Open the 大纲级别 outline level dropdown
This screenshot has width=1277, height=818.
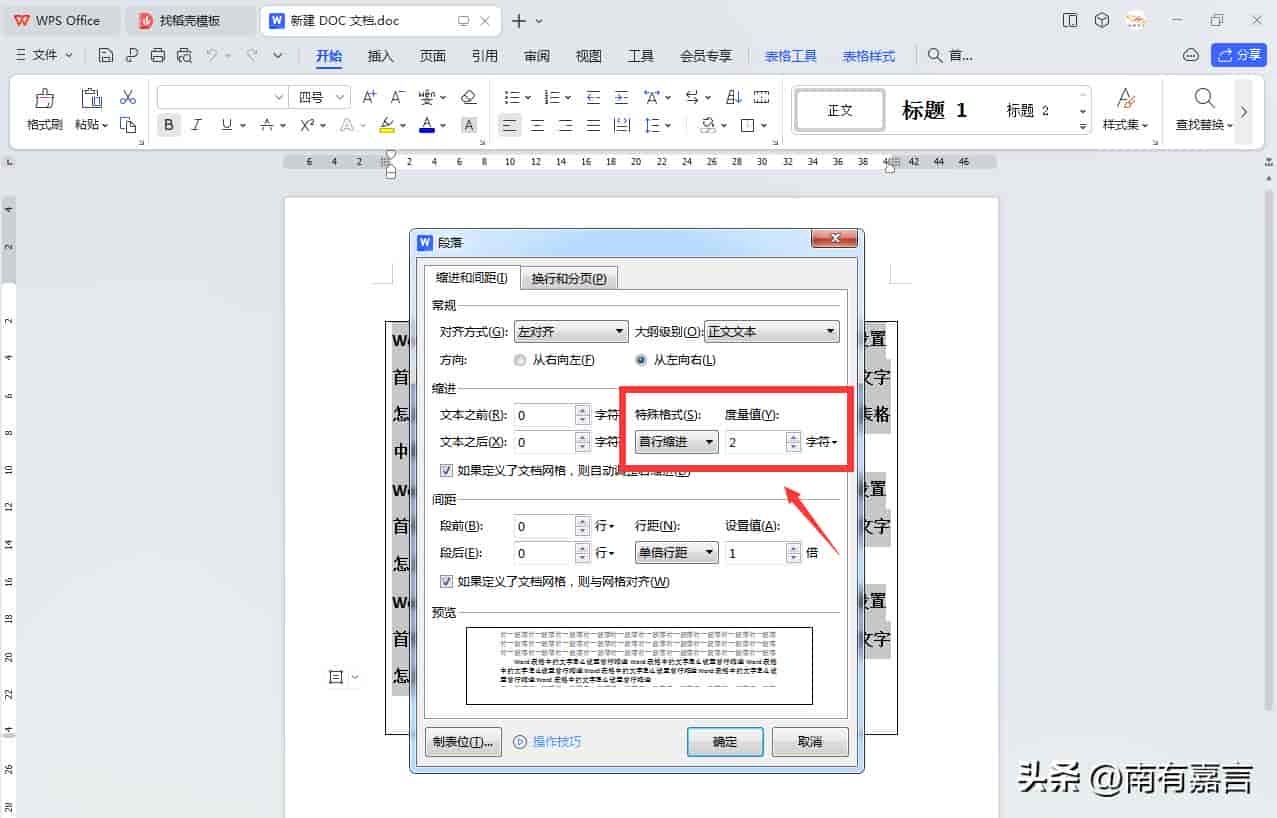pyautogui.click(x=772, y=332)
